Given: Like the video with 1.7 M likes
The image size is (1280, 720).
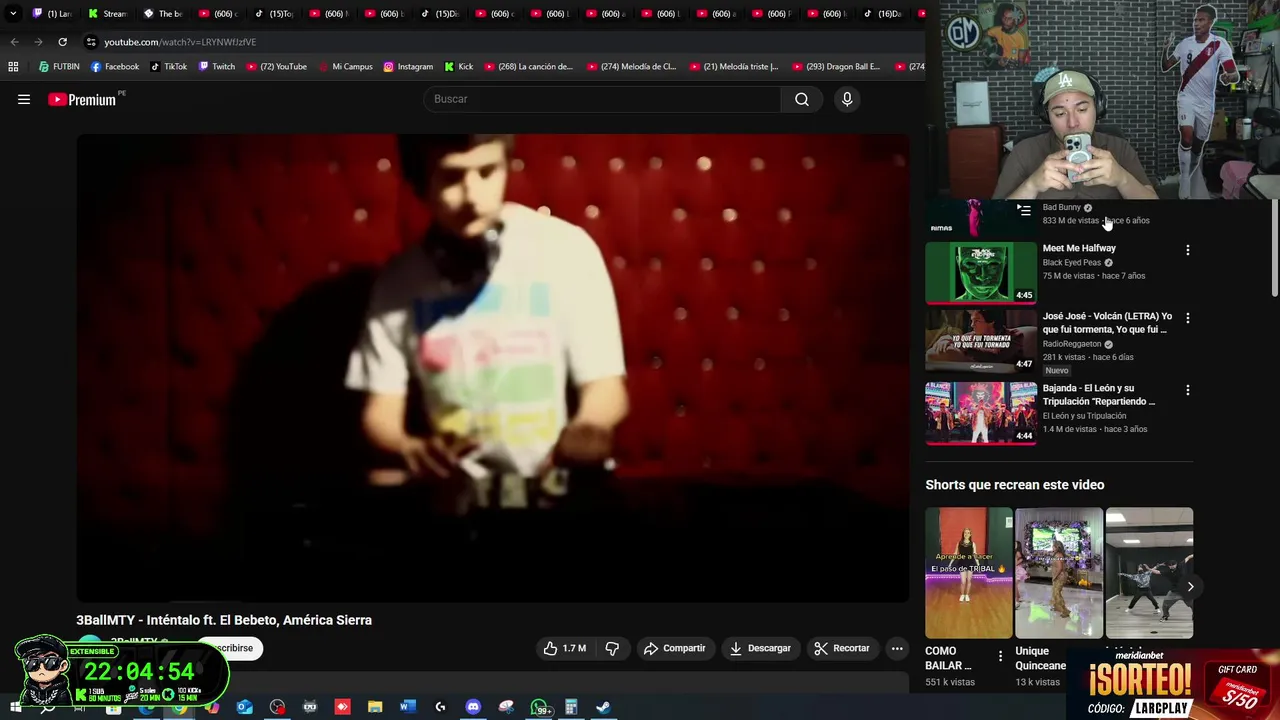Looking at the screenshot, I should (564, 648).
